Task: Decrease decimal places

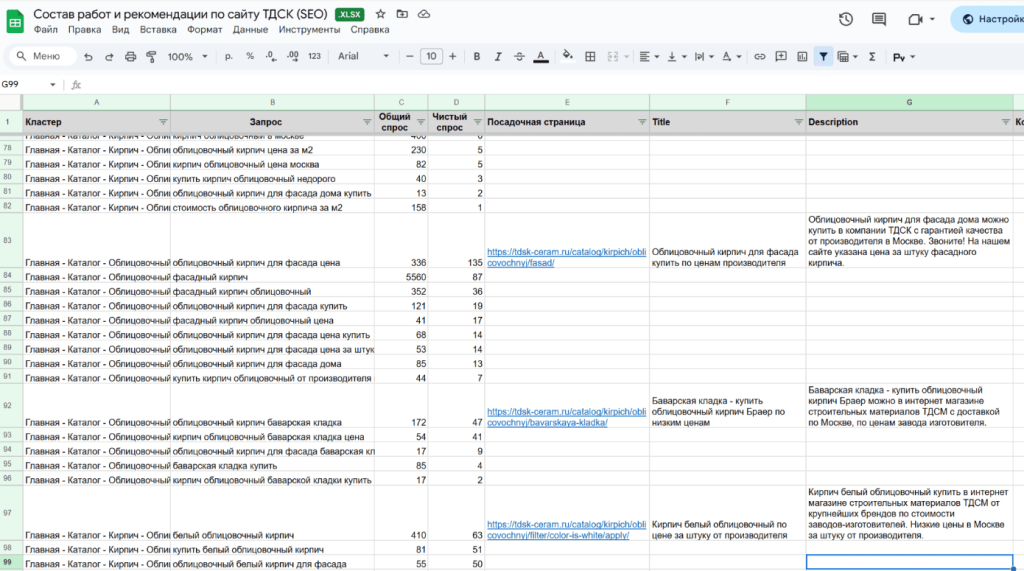Action: [271, 57]
